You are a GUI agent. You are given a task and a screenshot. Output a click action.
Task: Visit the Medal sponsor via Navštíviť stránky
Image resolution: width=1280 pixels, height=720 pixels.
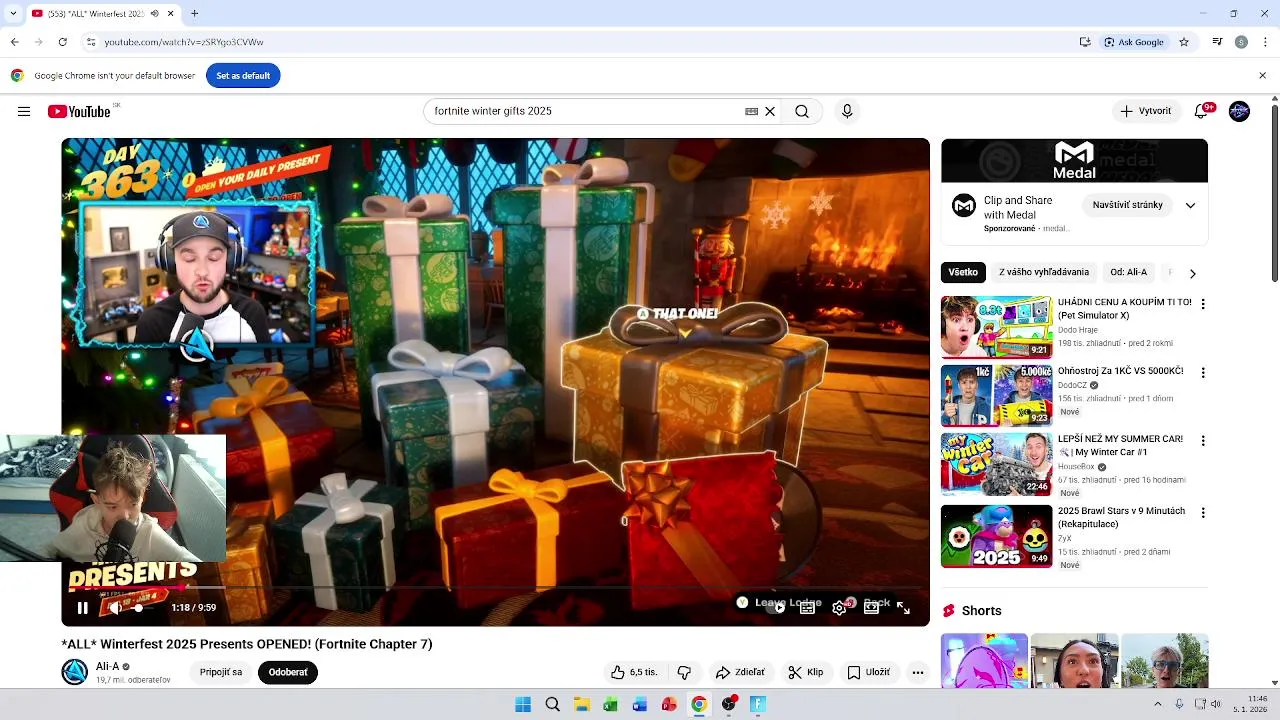(1127, 205)
